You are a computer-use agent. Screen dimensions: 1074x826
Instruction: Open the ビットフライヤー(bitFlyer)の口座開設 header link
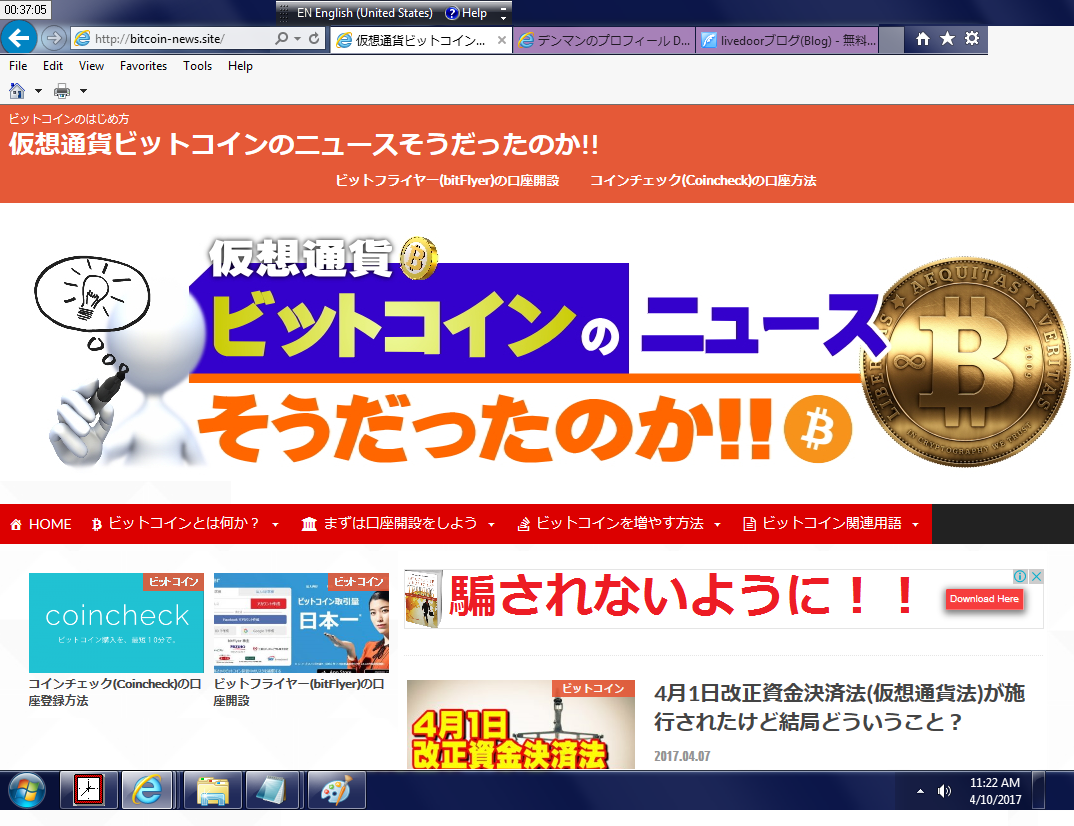click(x=447, y=180)
